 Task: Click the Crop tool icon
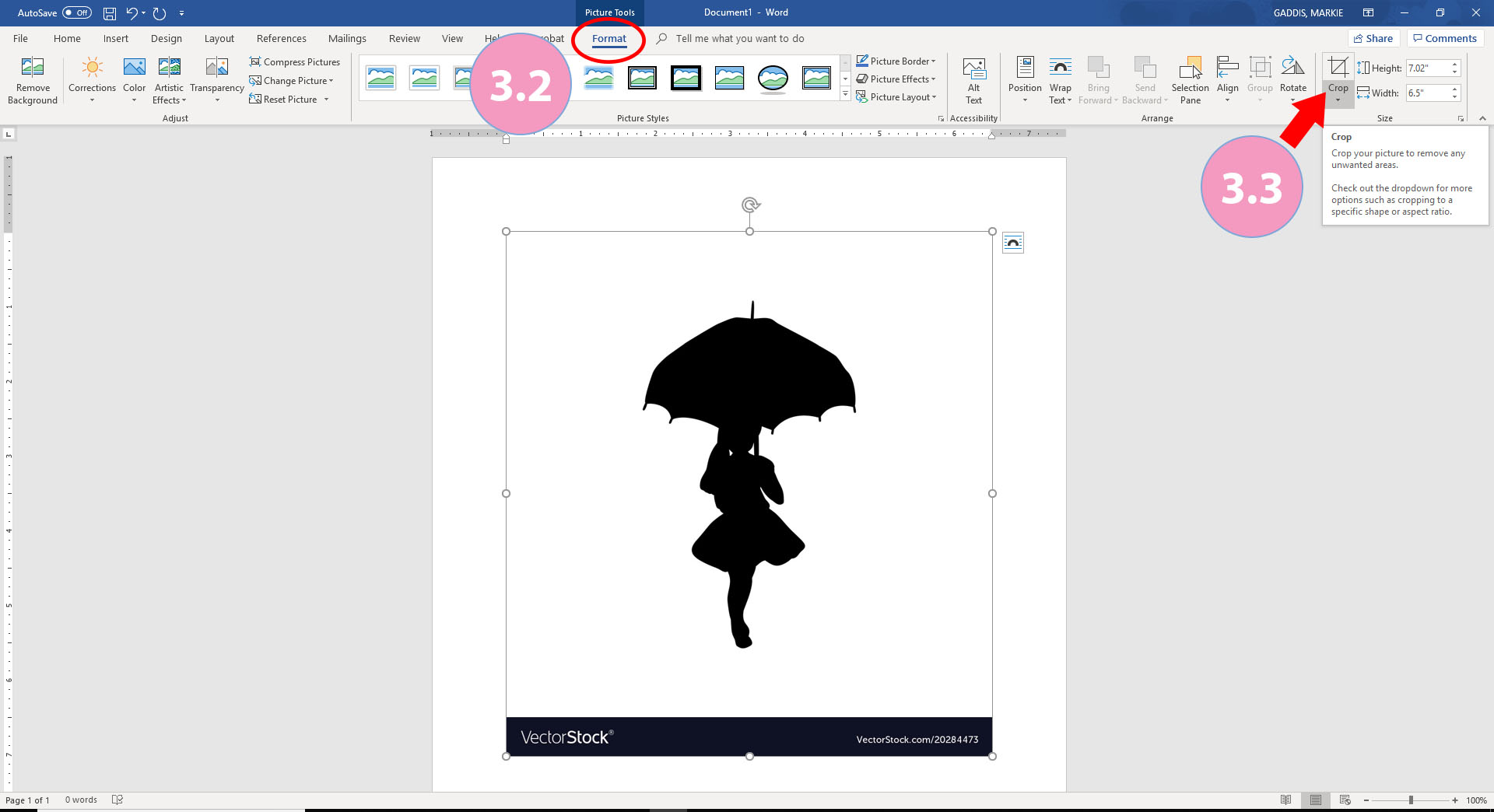coord(1338,68)
